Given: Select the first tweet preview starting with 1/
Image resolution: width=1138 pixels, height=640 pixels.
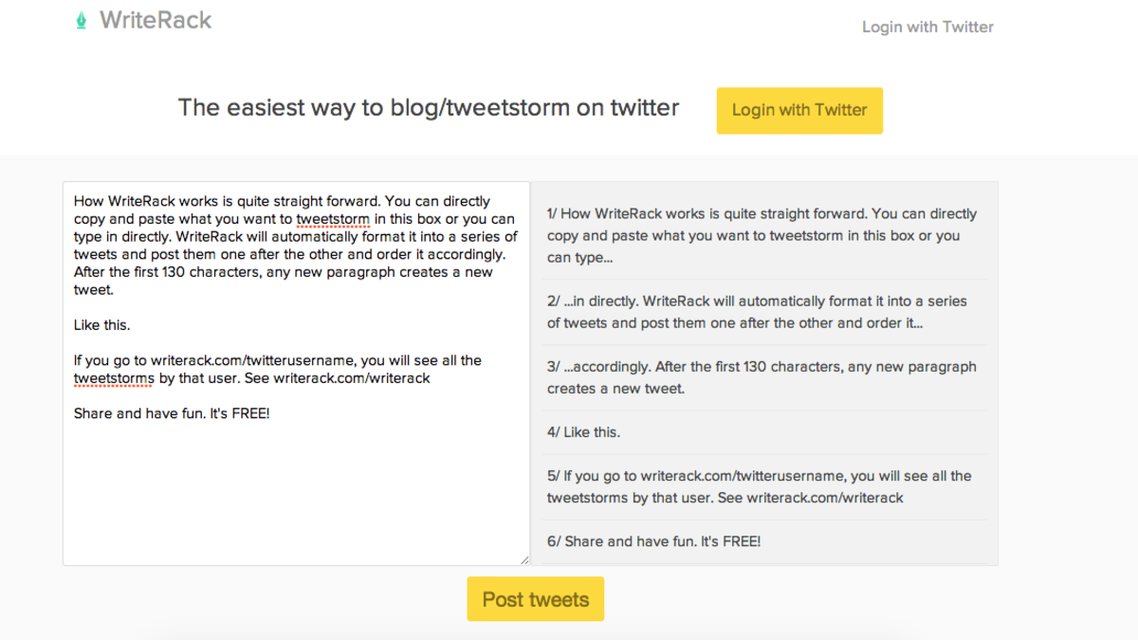Looking at the screenshot, I should pyautogui.click(x=764, y=236).
